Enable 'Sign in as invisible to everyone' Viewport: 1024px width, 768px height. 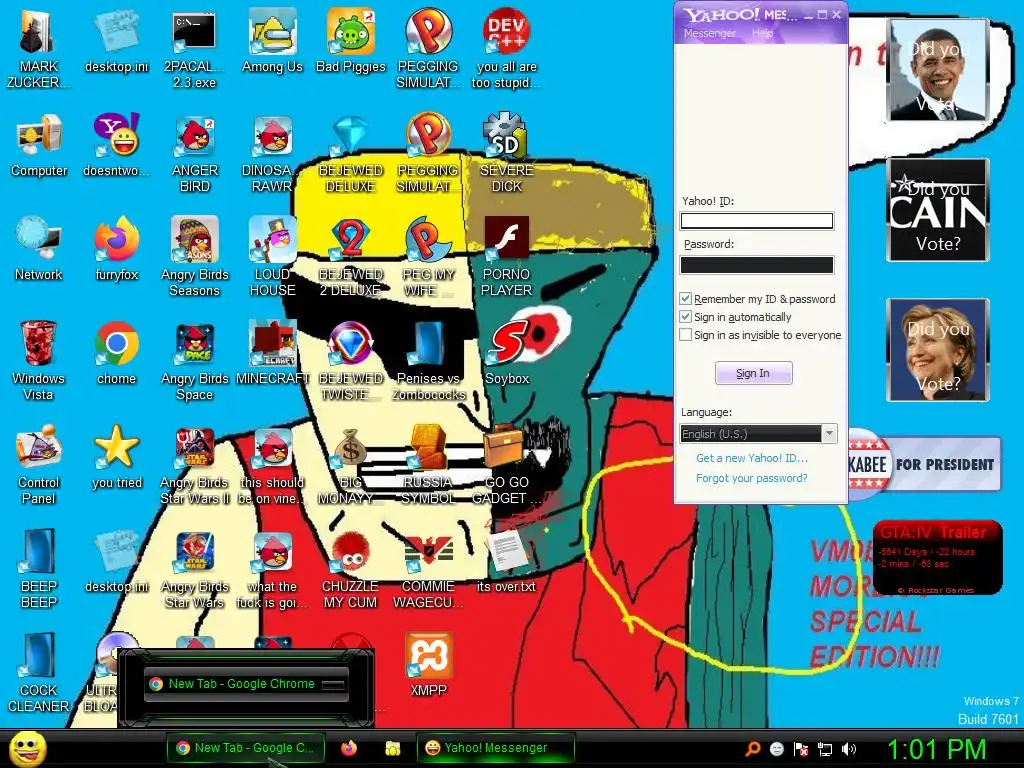(x=685, y=335)
